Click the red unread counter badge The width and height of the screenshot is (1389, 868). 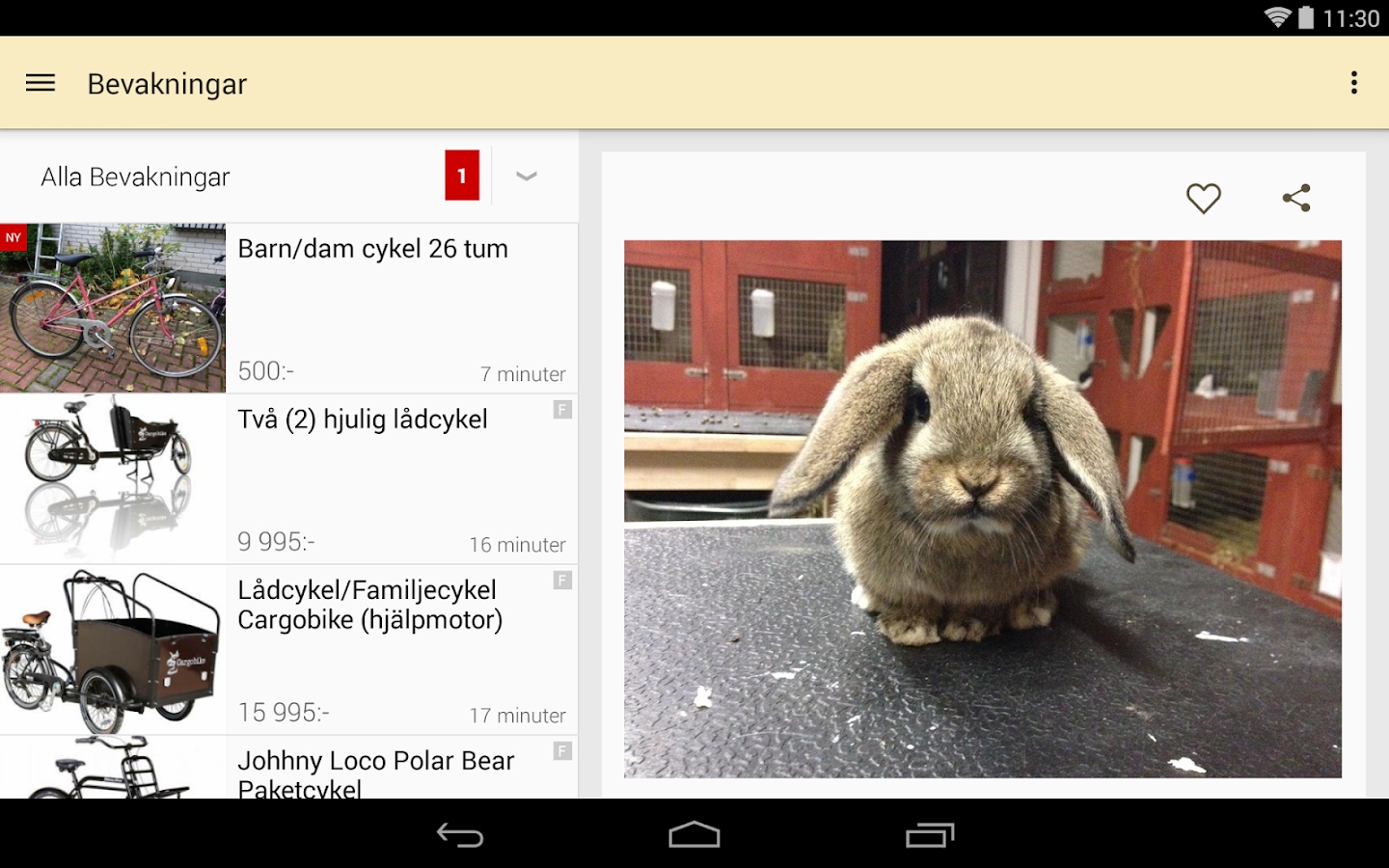(x=462, y=176)
